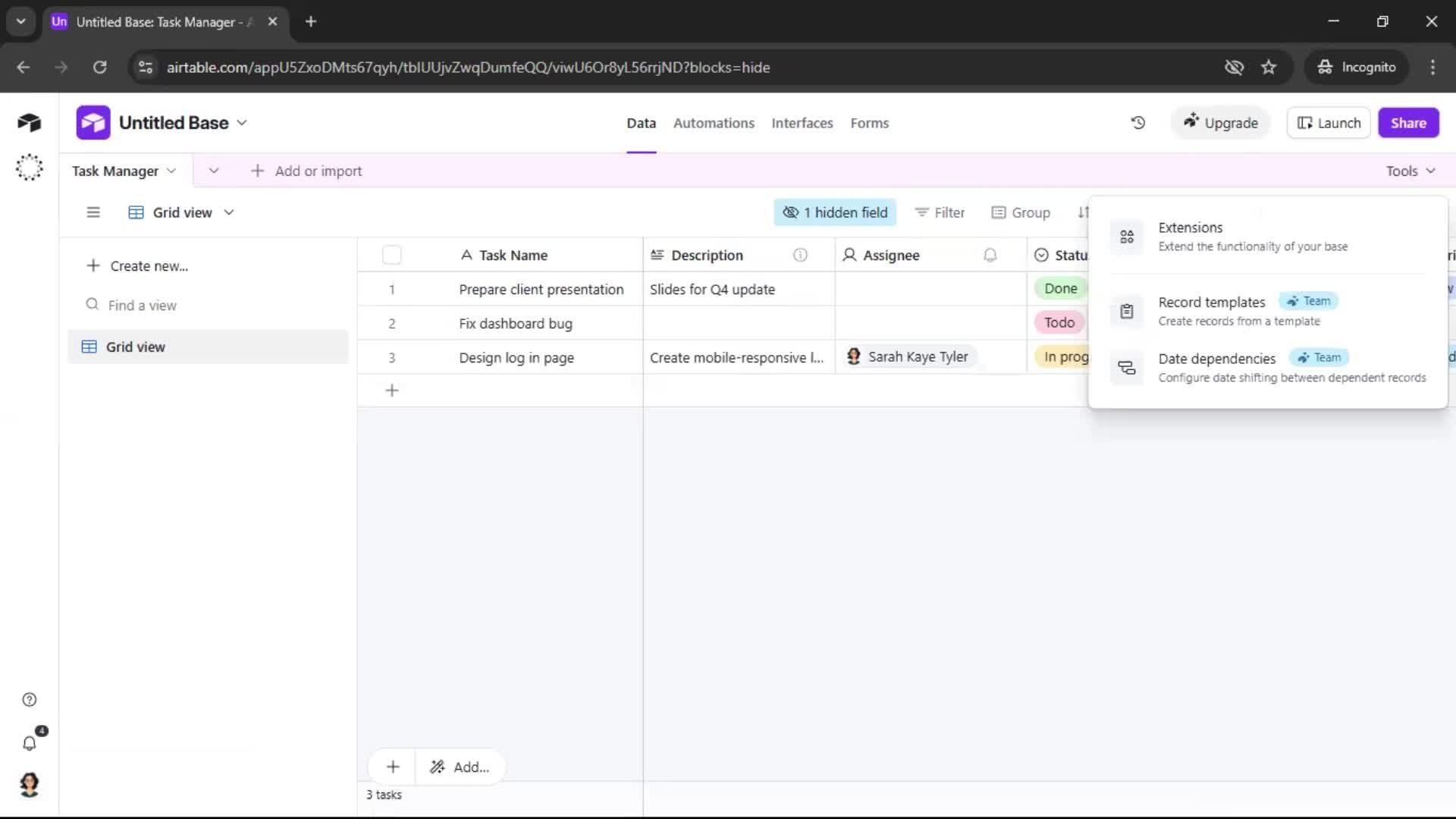Open a new browser tab
The height and width of the screenshot is (819, 1456).
point(310,22)
